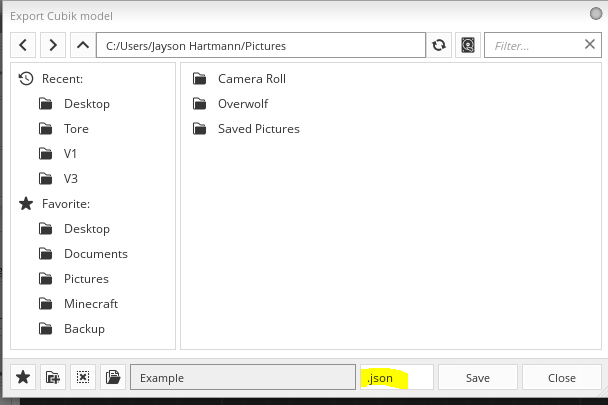Open the .json file type selector
The image size is (608, 405).
(x=397, y=377)
